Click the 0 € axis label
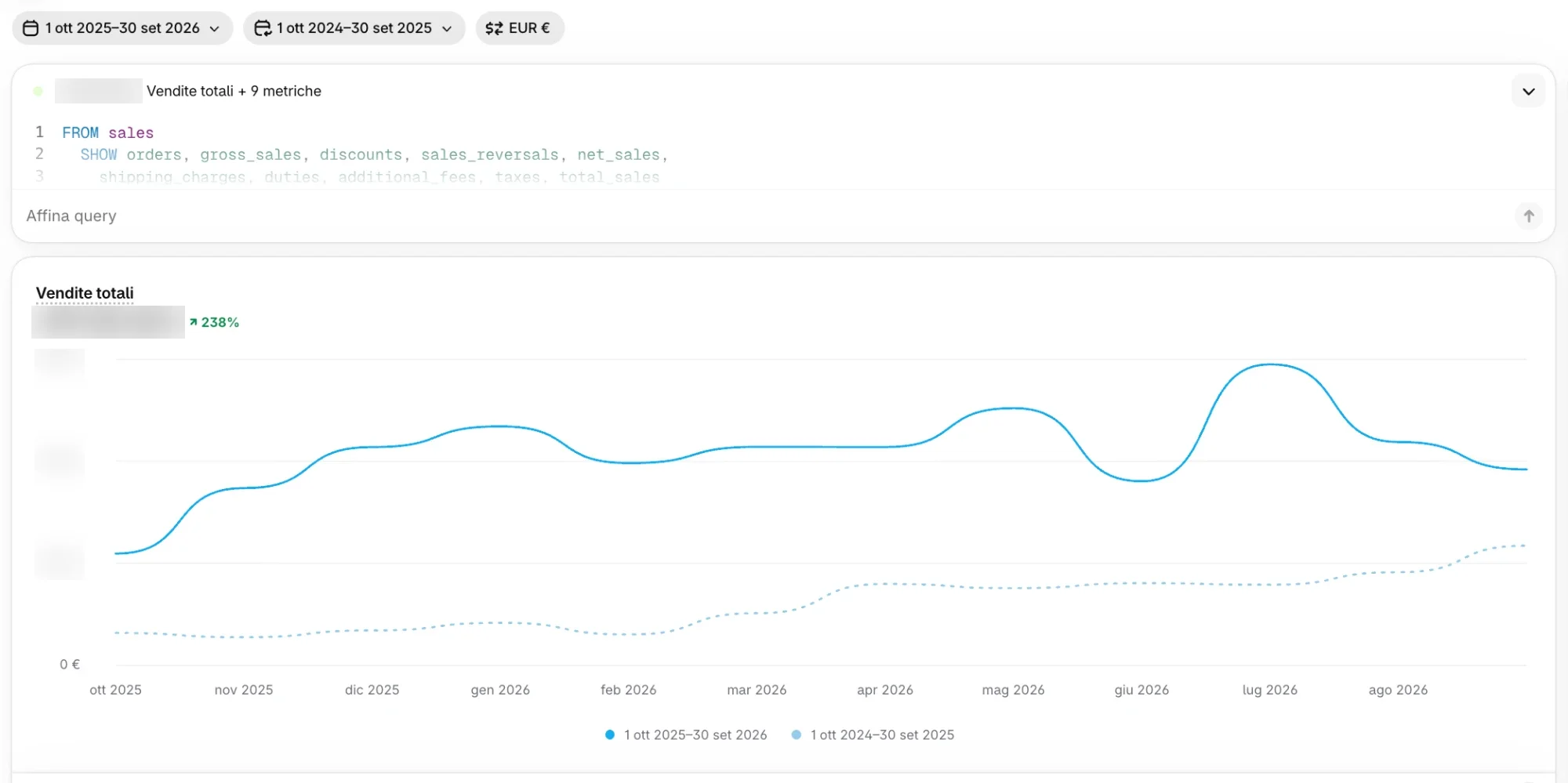The image size is (1568, 783). click(x=70, y=664)
